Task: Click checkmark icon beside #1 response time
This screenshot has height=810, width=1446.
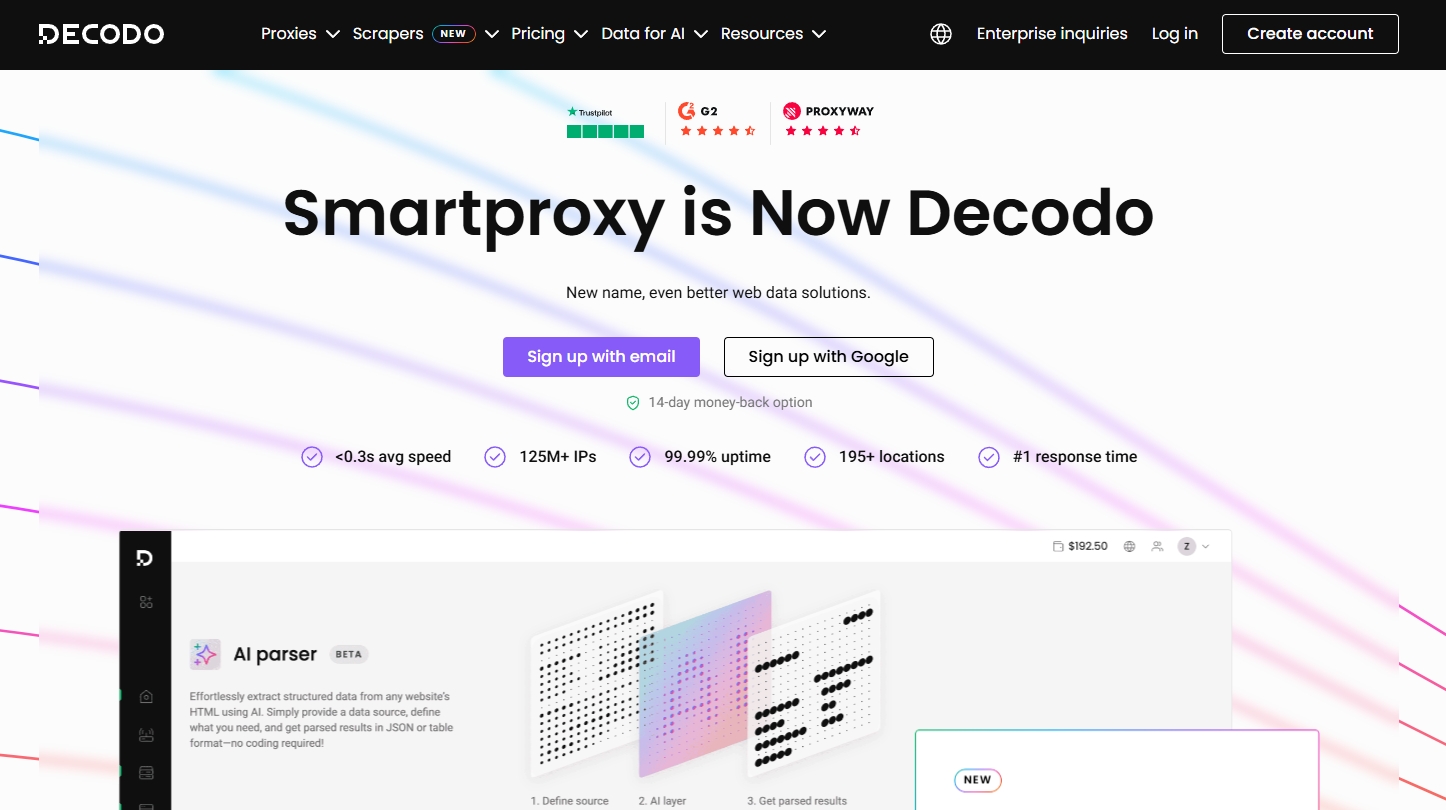Action: [989, 457]
